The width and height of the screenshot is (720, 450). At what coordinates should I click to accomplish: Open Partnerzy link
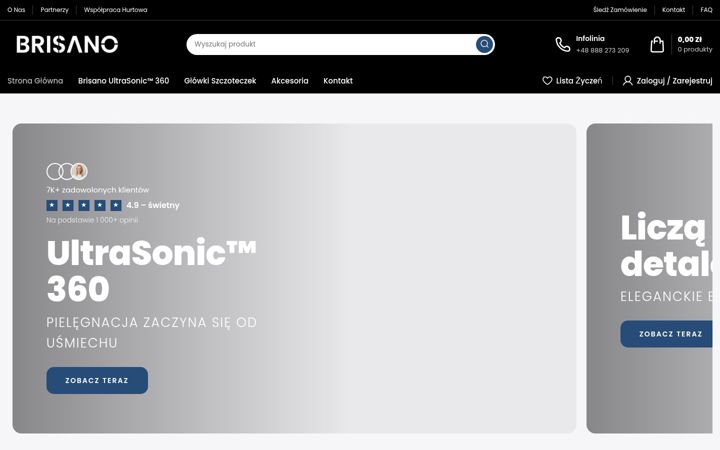[x=54, y=10]
